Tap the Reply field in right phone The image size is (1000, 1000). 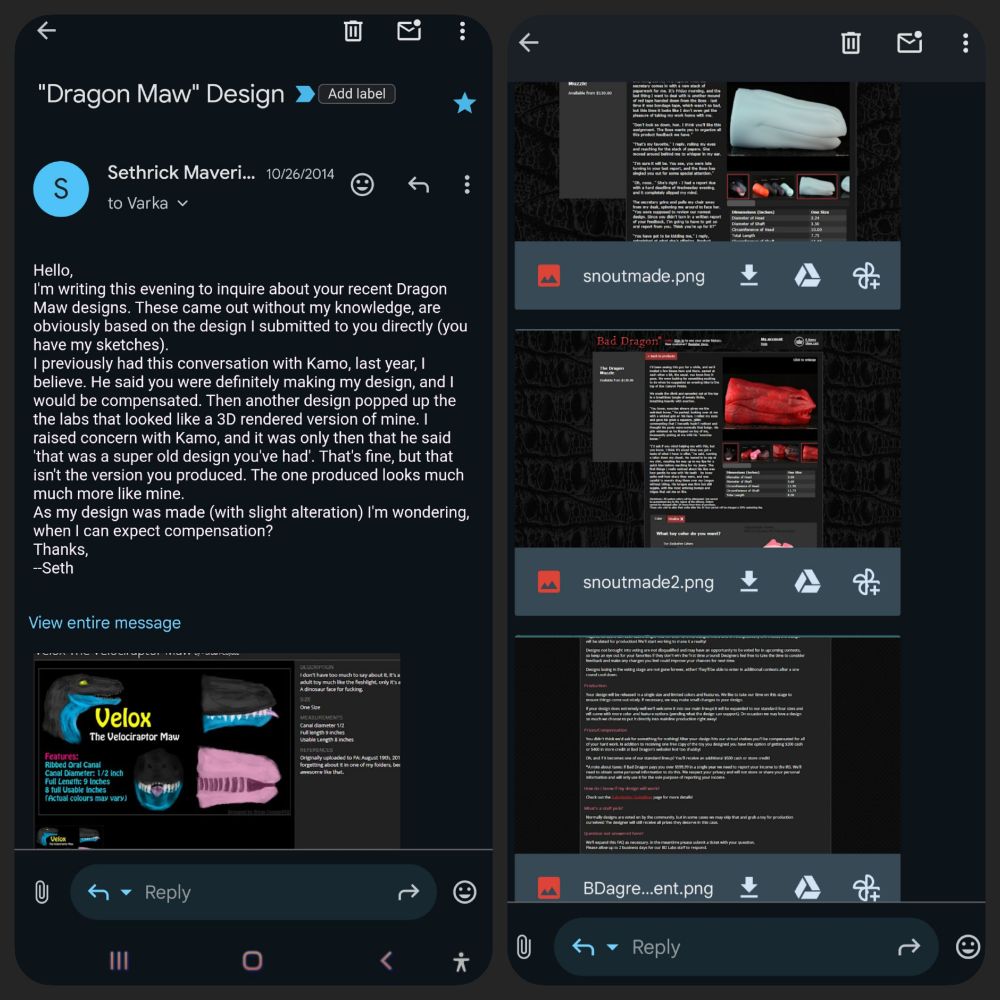pyautogui.click(x=746, y=947)
